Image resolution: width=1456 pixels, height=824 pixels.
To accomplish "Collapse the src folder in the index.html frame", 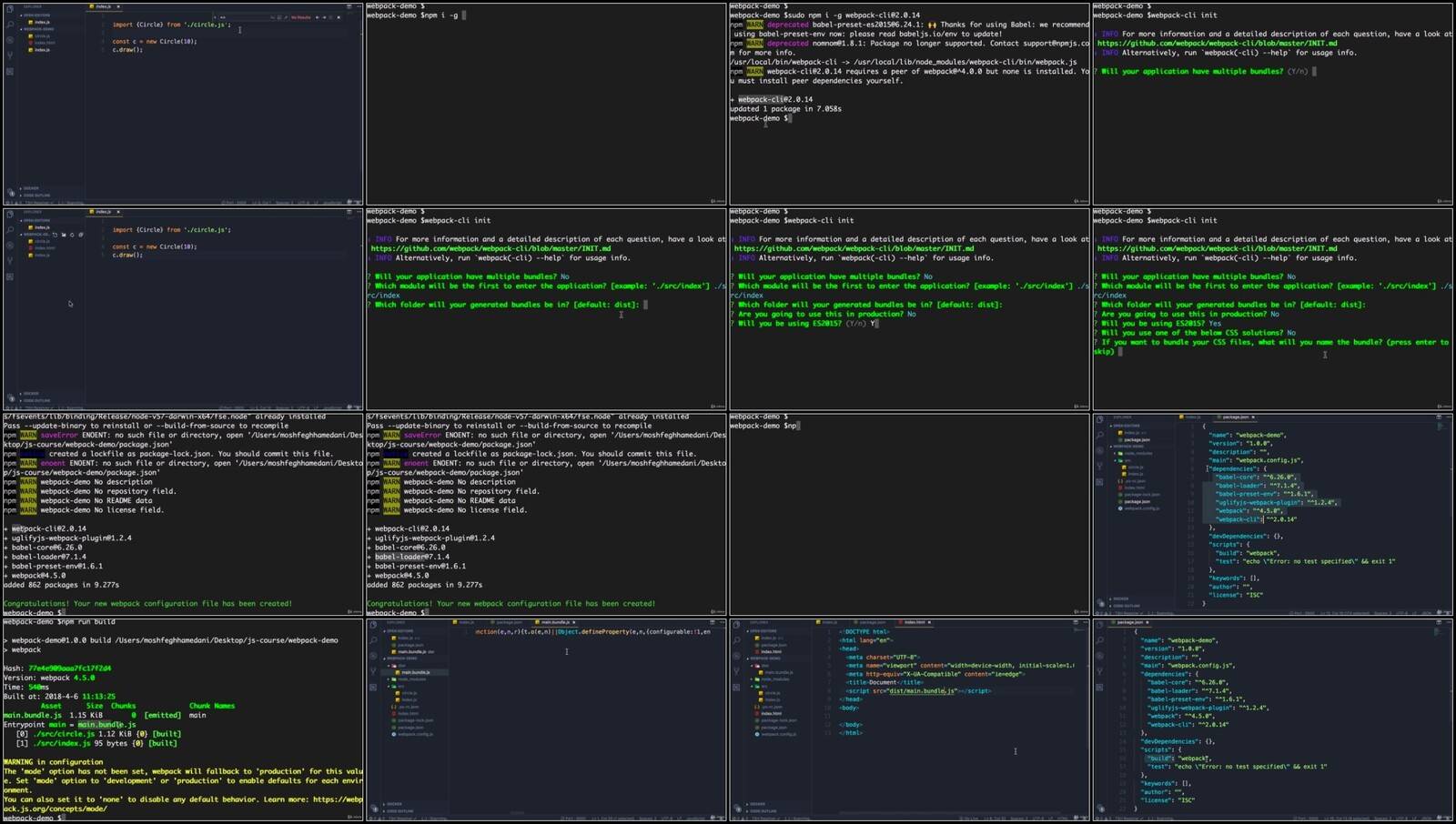I will pos(758,686).
